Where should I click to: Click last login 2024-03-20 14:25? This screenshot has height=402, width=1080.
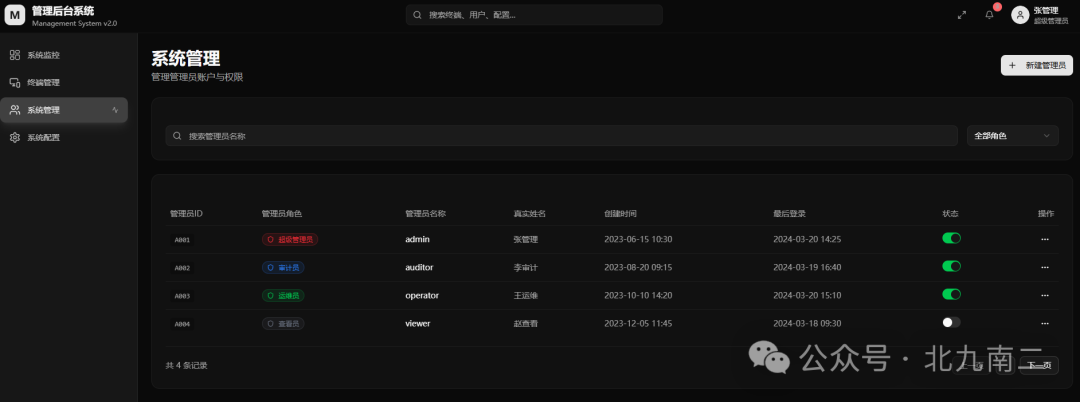pyautogui.click(x=807, y=240)
